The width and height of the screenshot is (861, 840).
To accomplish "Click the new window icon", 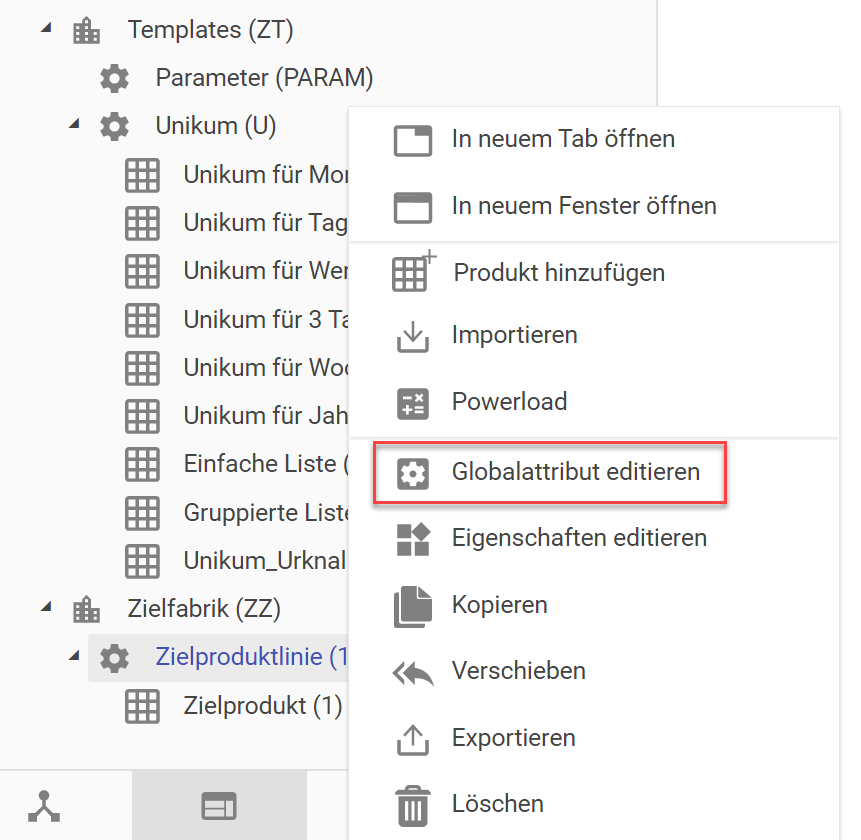I will coord(412,207).
